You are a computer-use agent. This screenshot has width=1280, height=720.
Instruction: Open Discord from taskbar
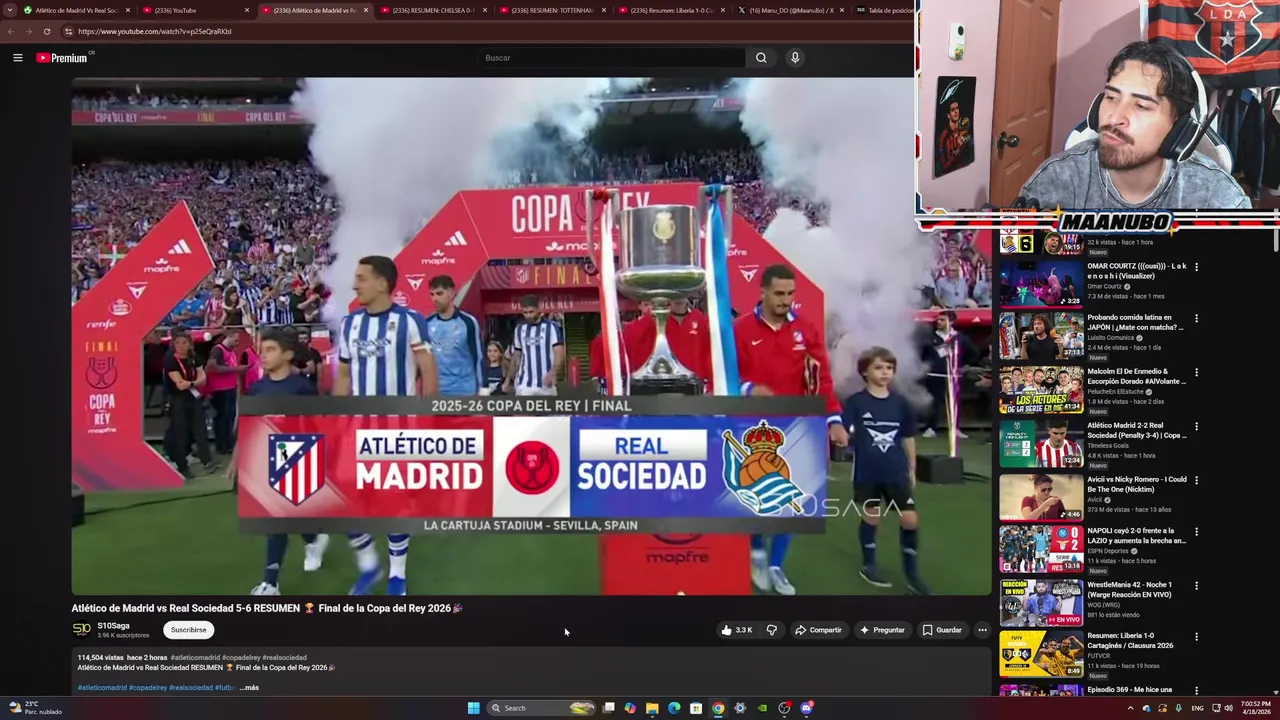pos(806,708)
